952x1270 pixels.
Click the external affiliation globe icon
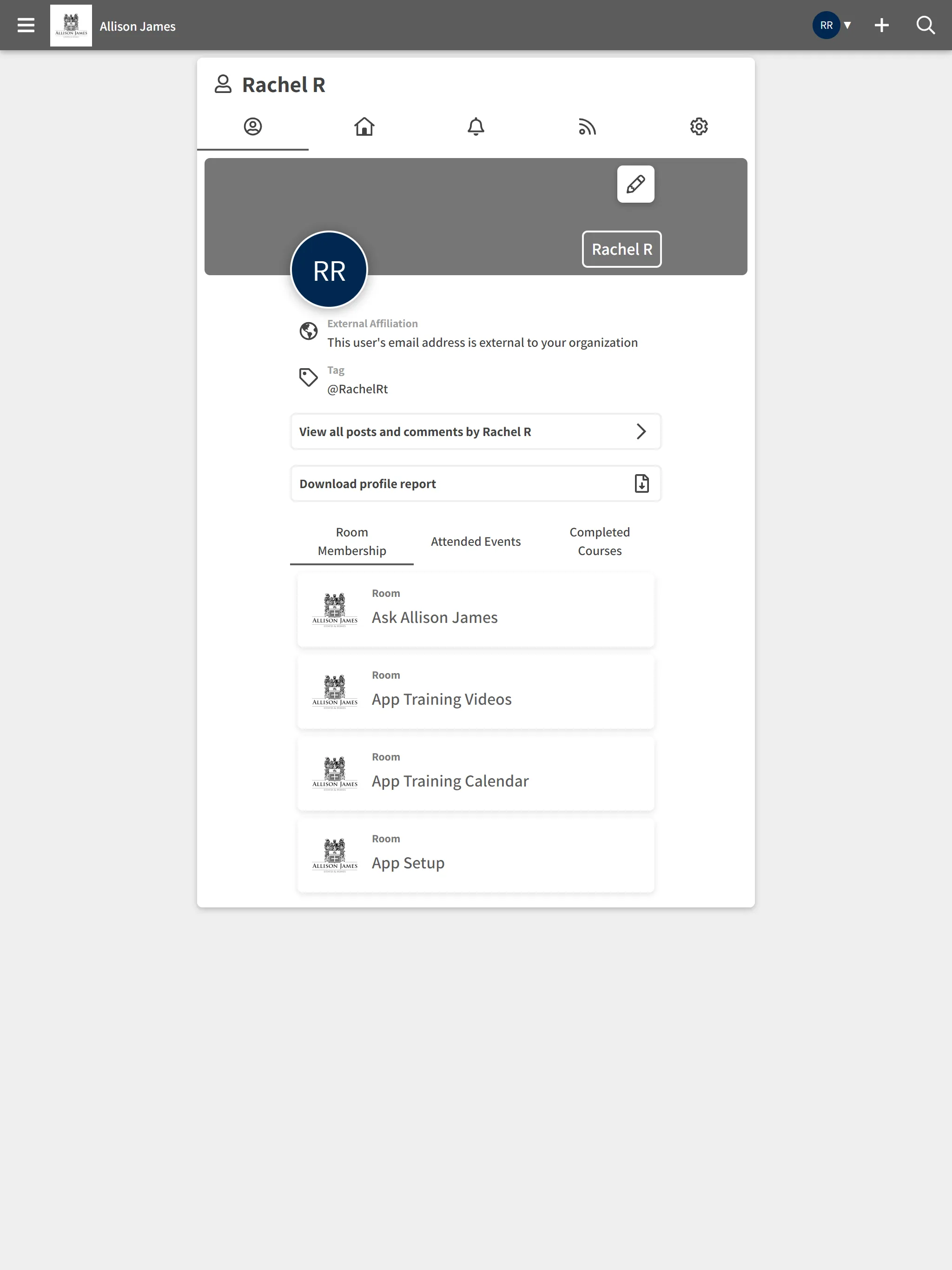pyautogui.click(x=309, y=331)
